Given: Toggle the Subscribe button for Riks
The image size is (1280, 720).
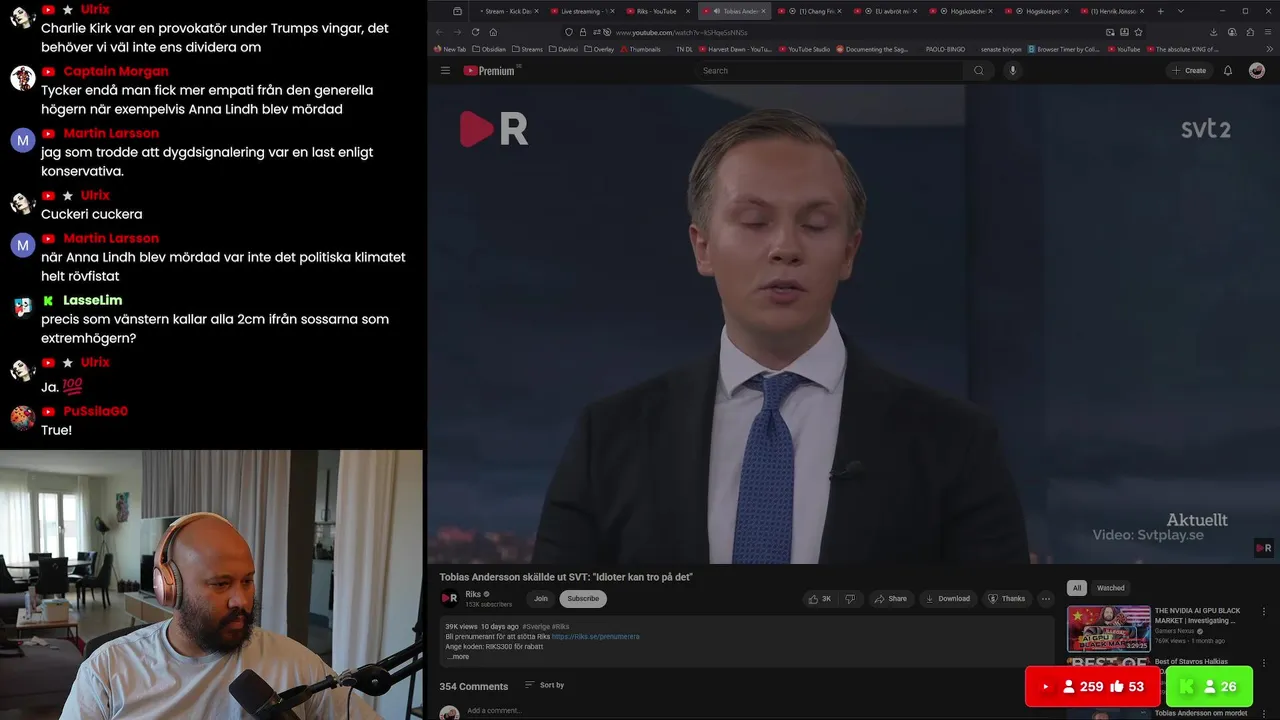Looking at the screenshot, I should click(583, 599).
